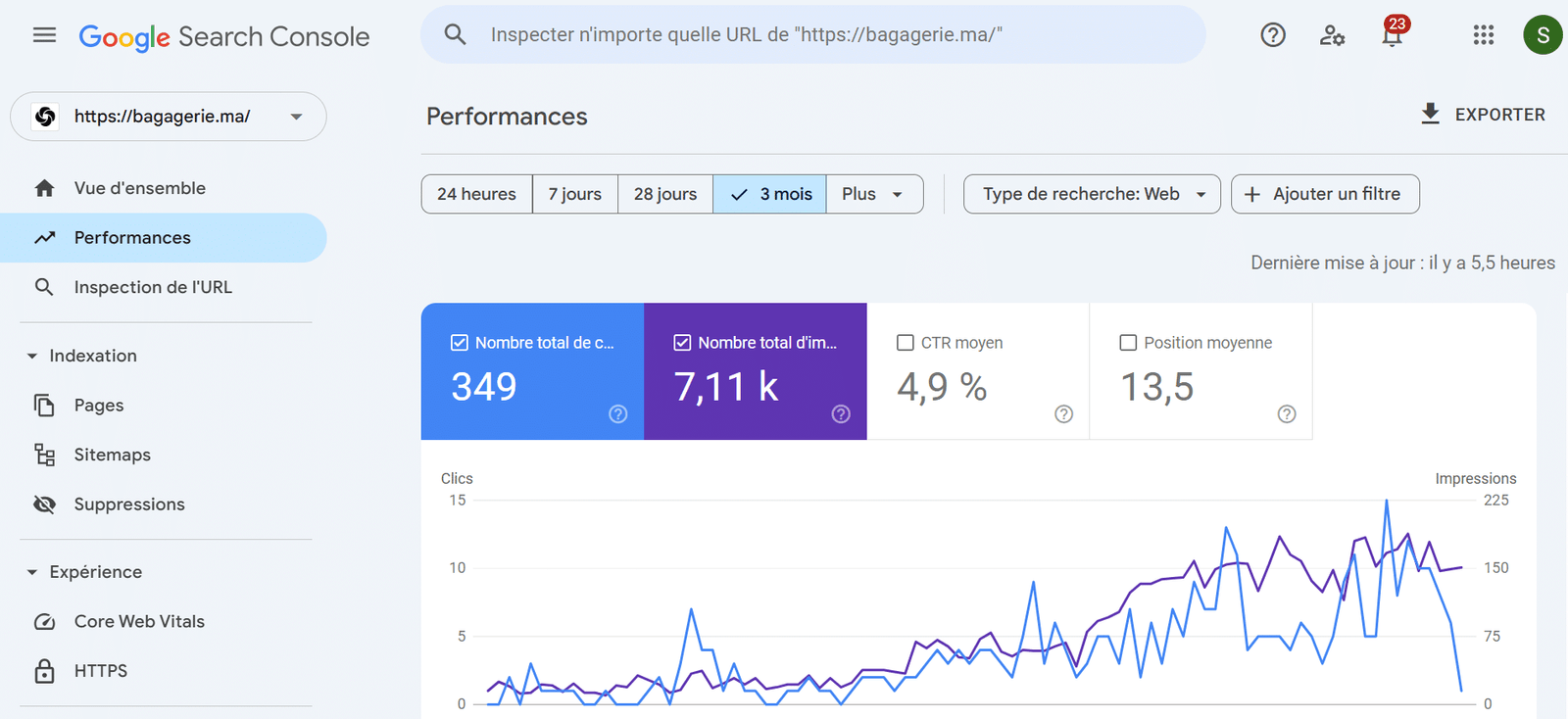The width and height of the screenshot is (1568, 719).
Task: Click the bagagerie.ma property favicon
Action: (x=45, y=117)
